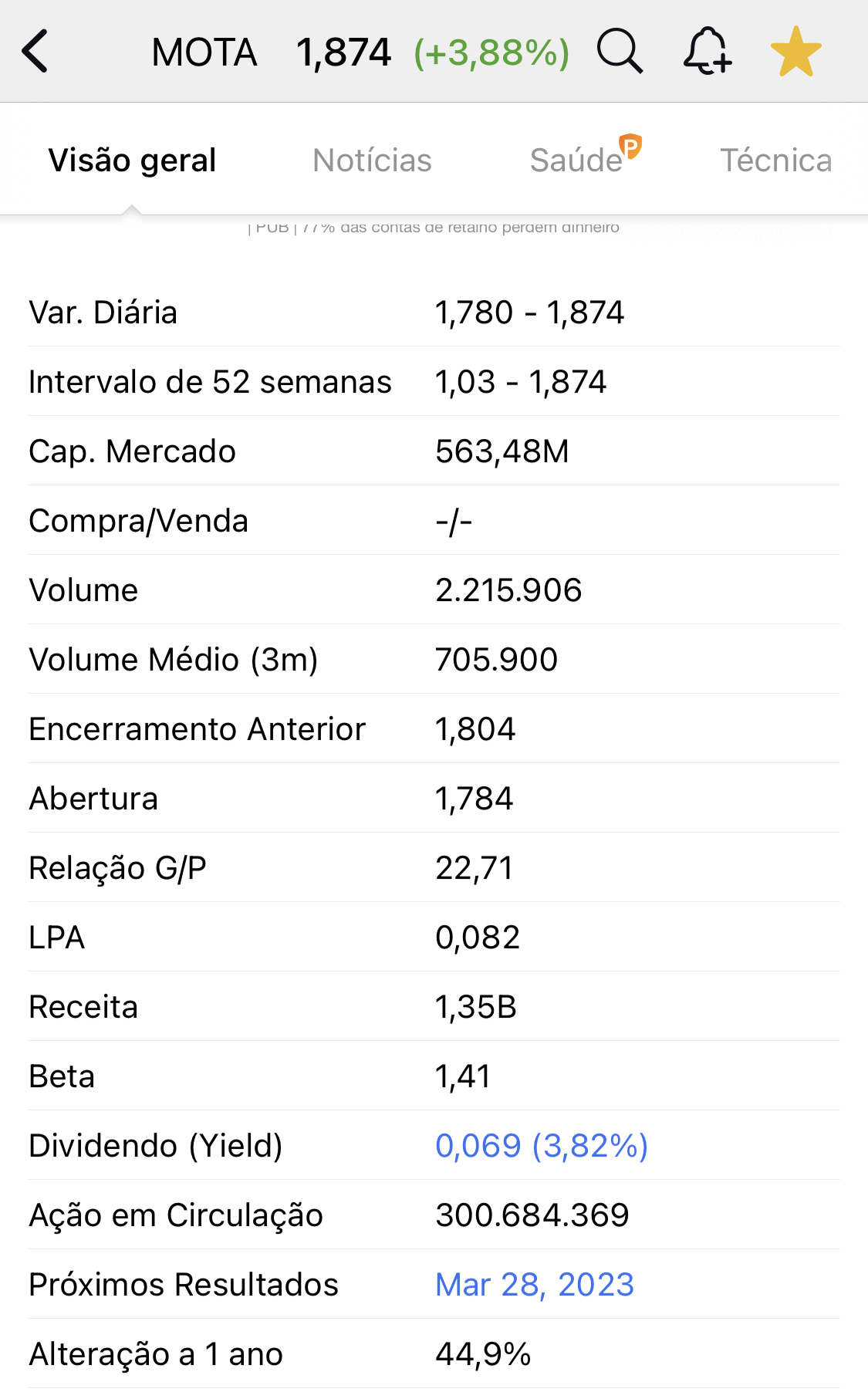
Task: Tap the Relação G/P value 22,71
Action: (x=474, y=868)
